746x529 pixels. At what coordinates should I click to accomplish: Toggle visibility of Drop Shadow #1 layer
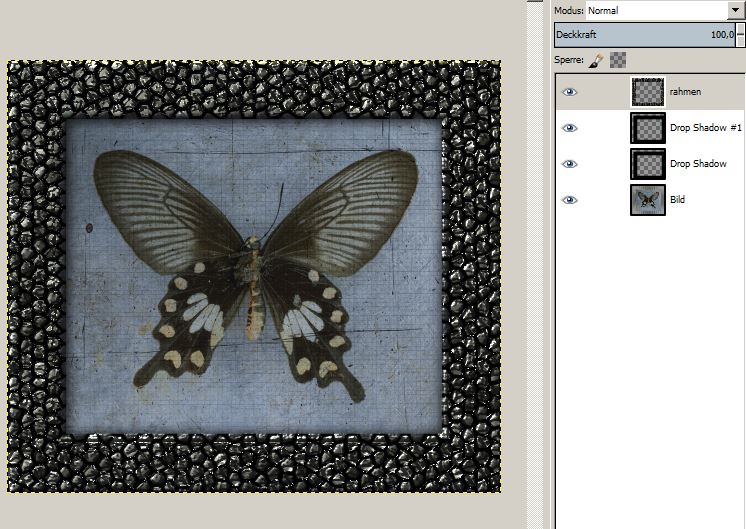(x=570, y=128)
